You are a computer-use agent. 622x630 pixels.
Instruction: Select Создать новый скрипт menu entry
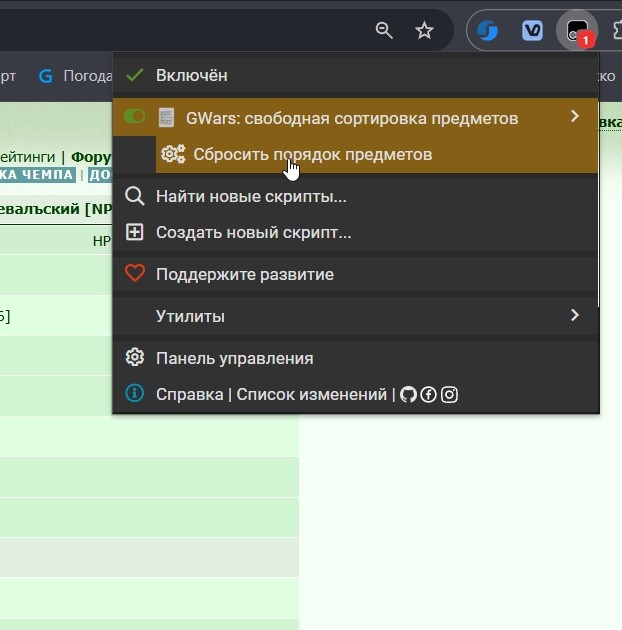point(356,232)
